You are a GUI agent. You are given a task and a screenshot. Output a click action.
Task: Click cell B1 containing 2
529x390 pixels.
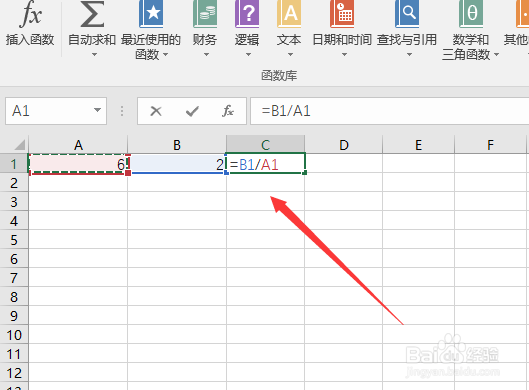pos(177,164)
